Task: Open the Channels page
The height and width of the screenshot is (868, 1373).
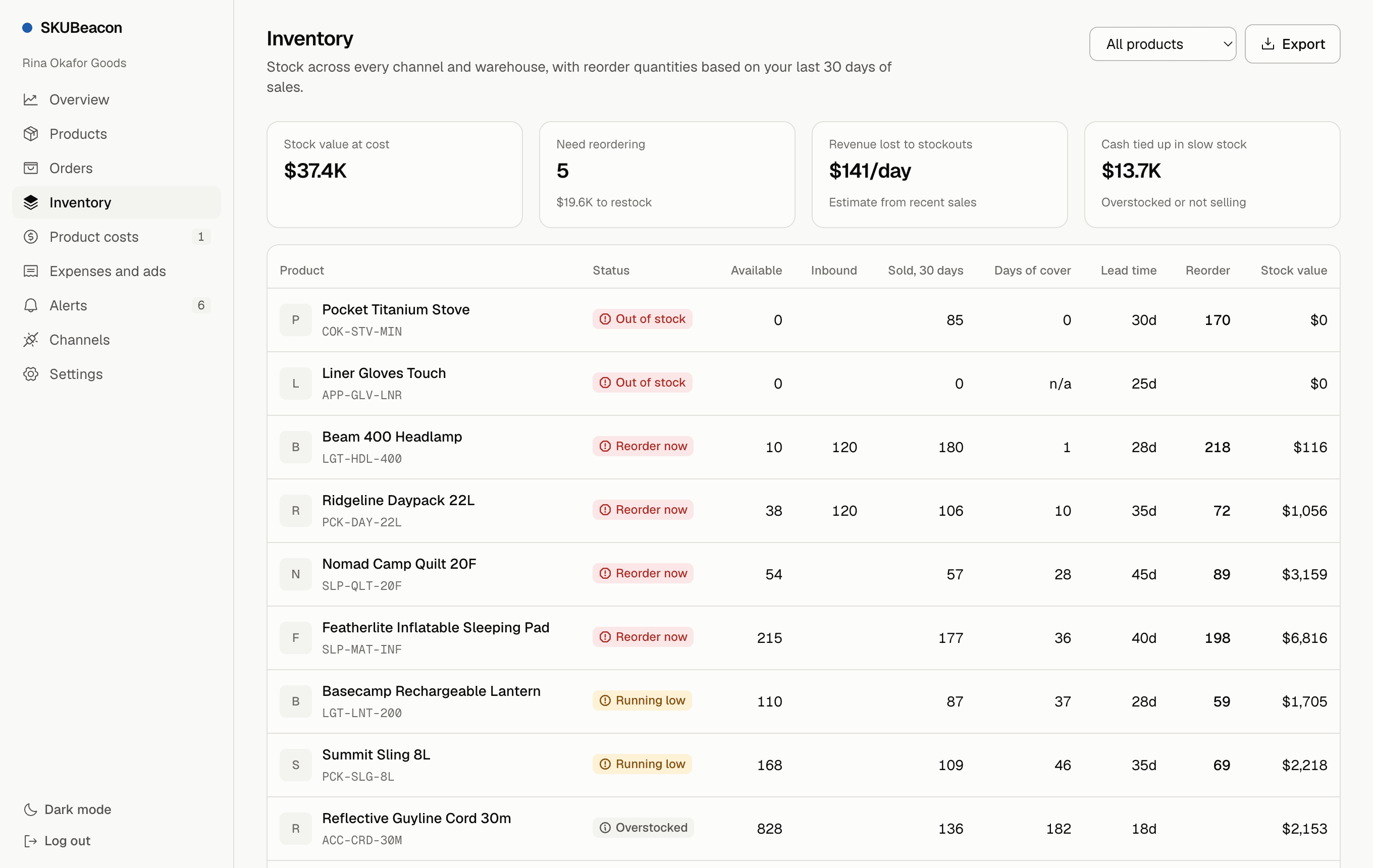Action: (x=116, y=340)
